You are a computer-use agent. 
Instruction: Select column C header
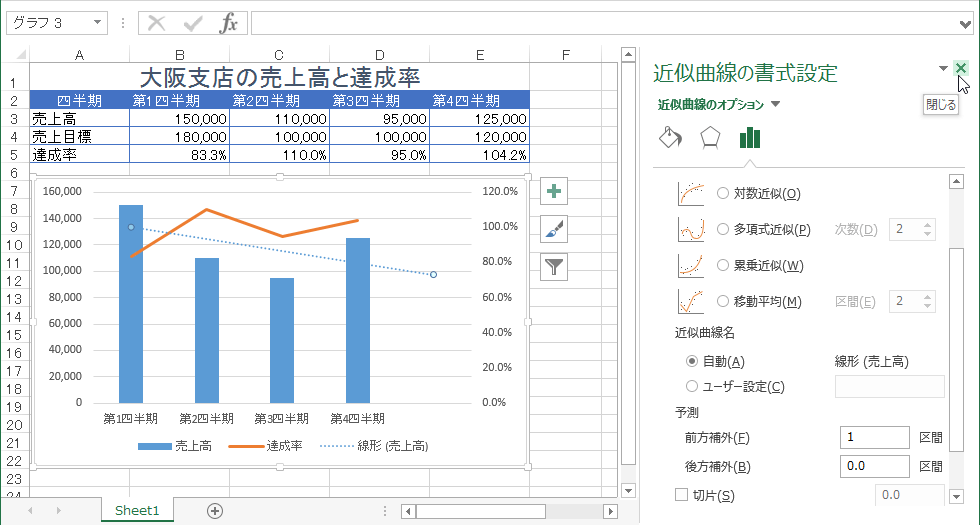click(x=279, y=55)
